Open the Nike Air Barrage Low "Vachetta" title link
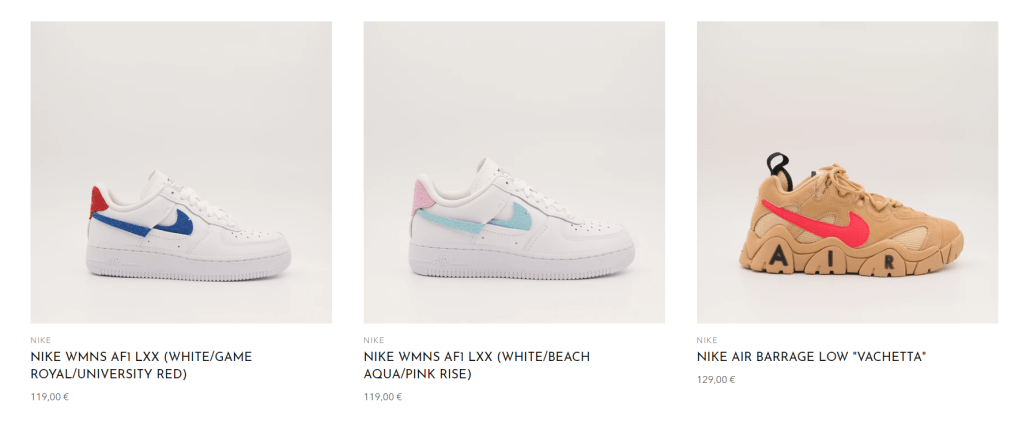1022x425 pixels. pos(811,356)
